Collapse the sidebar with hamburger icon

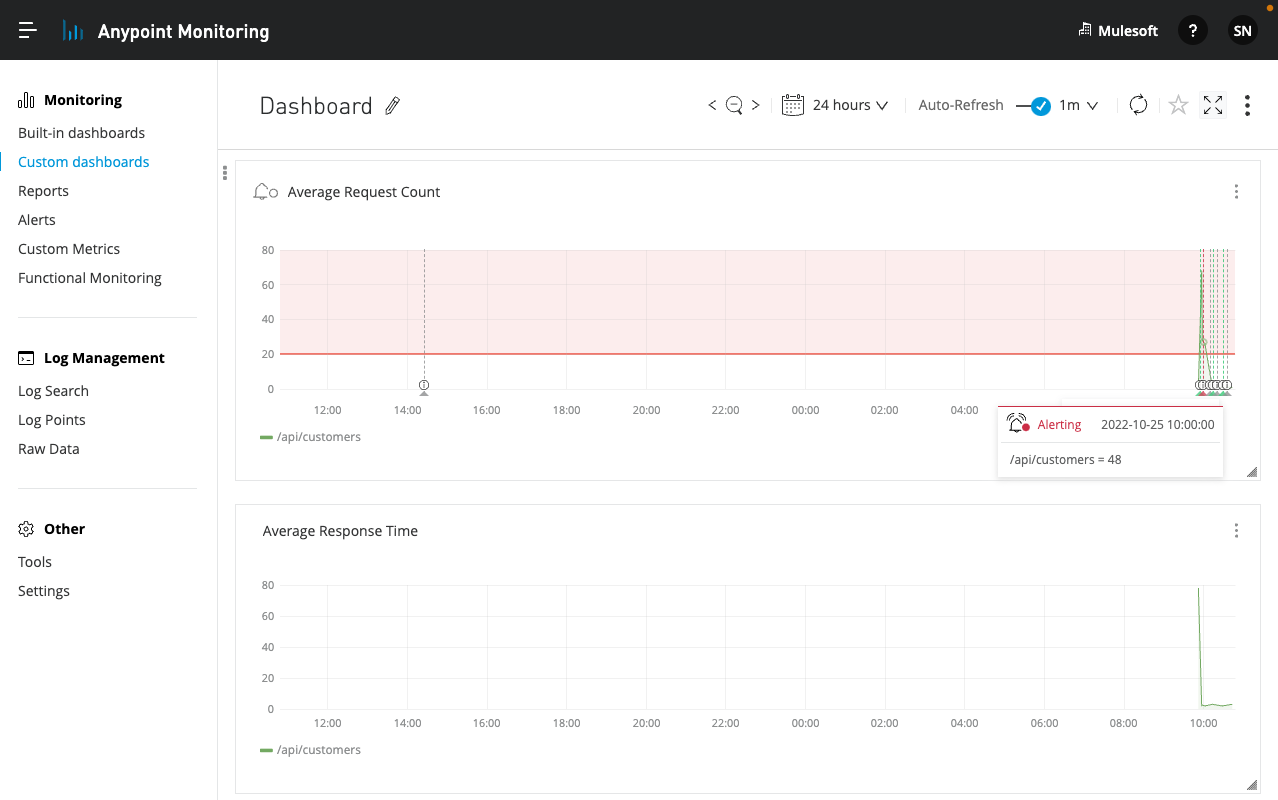coord(27,29)
